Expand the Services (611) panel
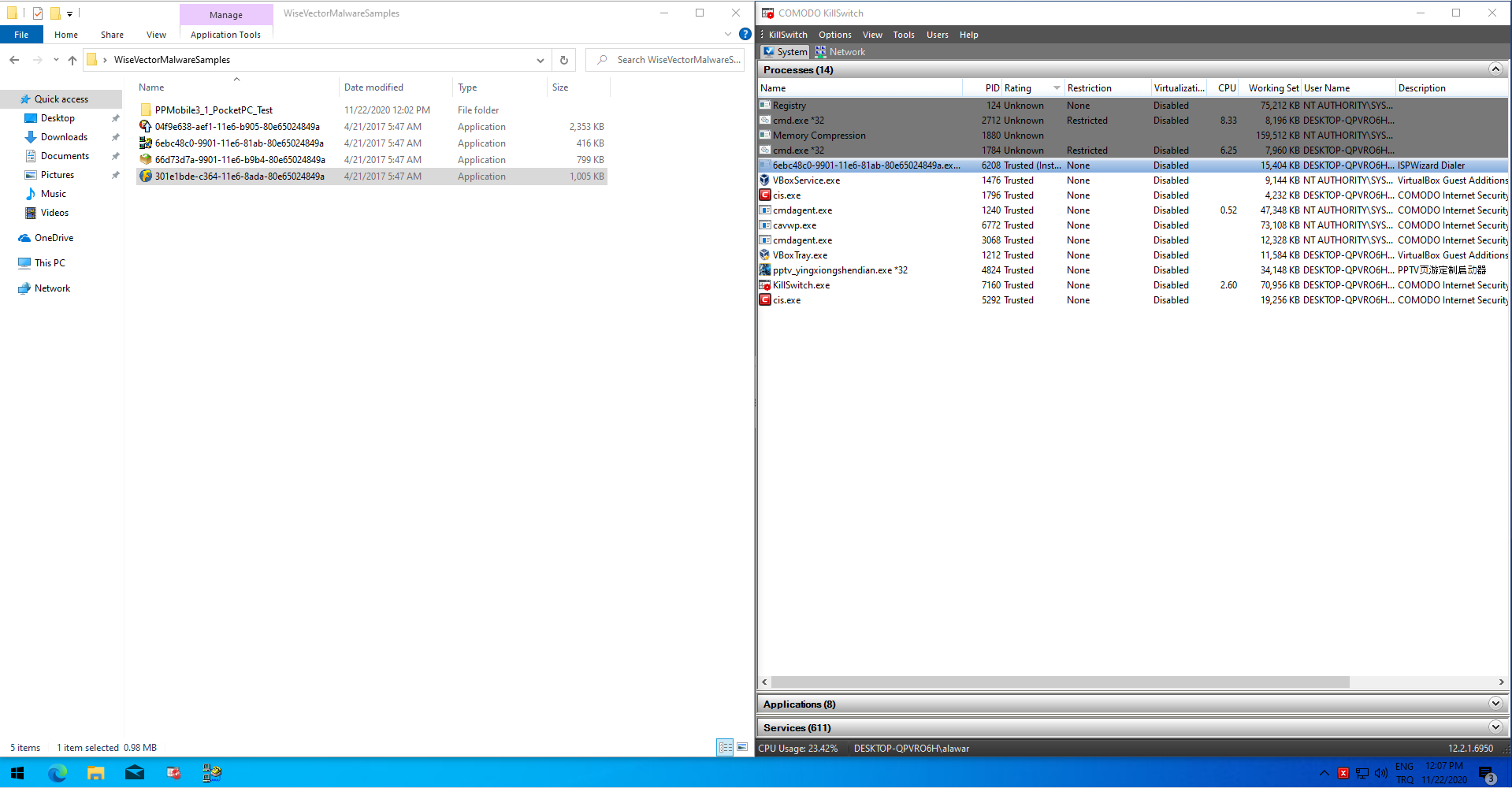The height and width of the screenshot is (788, 1512). tap(1495, 727)
